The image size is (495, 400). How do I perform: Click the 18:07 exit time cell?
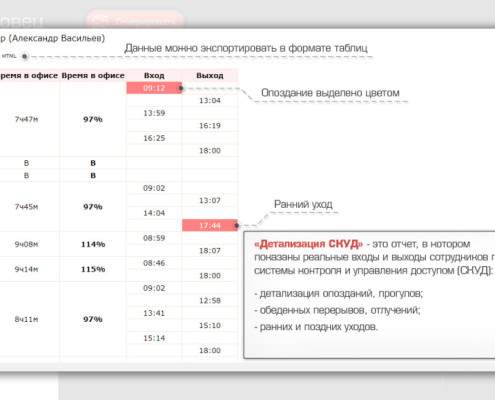pos(210,251)
